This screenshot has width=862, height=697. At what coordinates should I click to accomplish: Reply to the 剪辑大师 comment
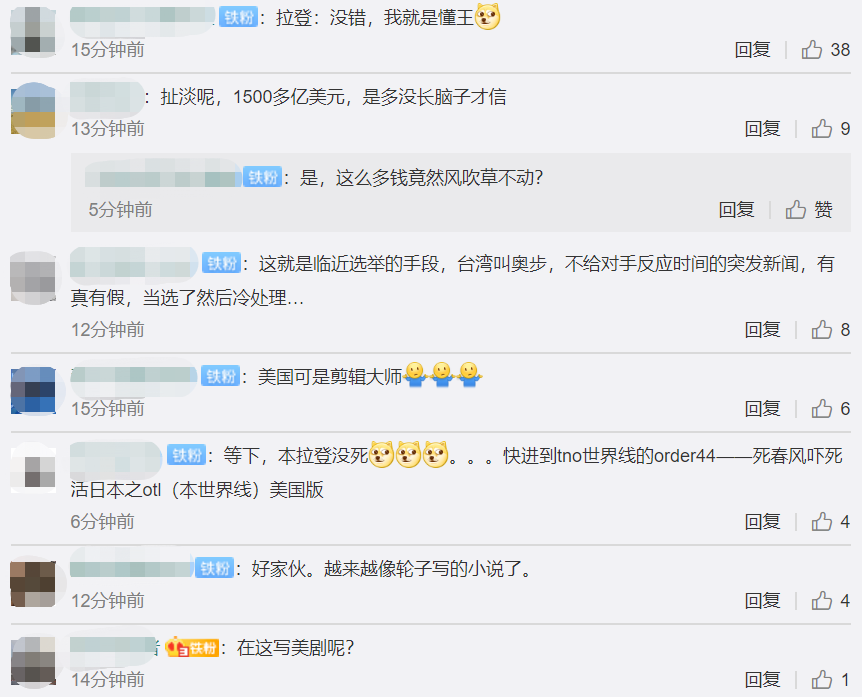[x=762, y=408]
